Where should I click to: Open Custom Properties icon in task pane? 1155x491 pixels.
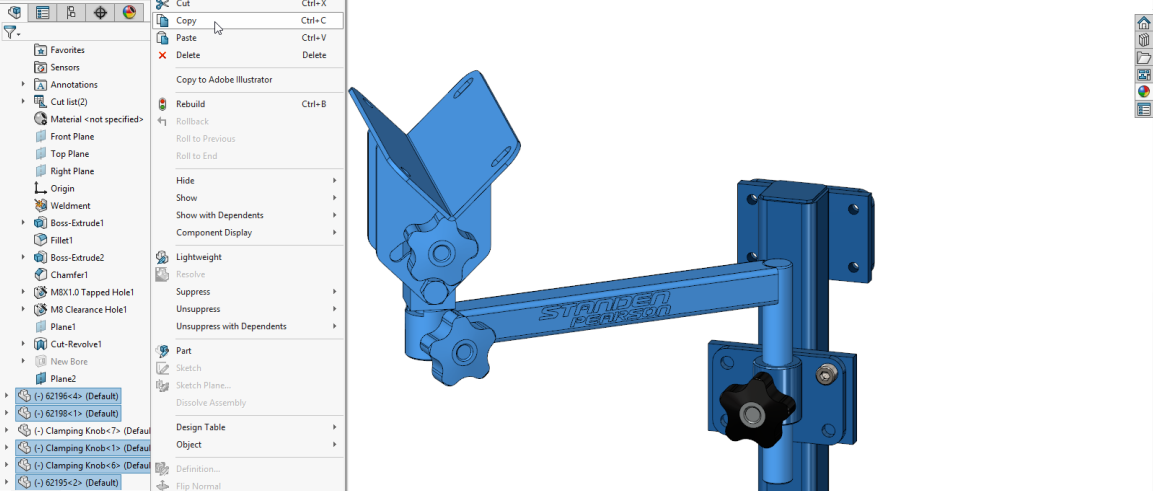tap(1144, 109)
